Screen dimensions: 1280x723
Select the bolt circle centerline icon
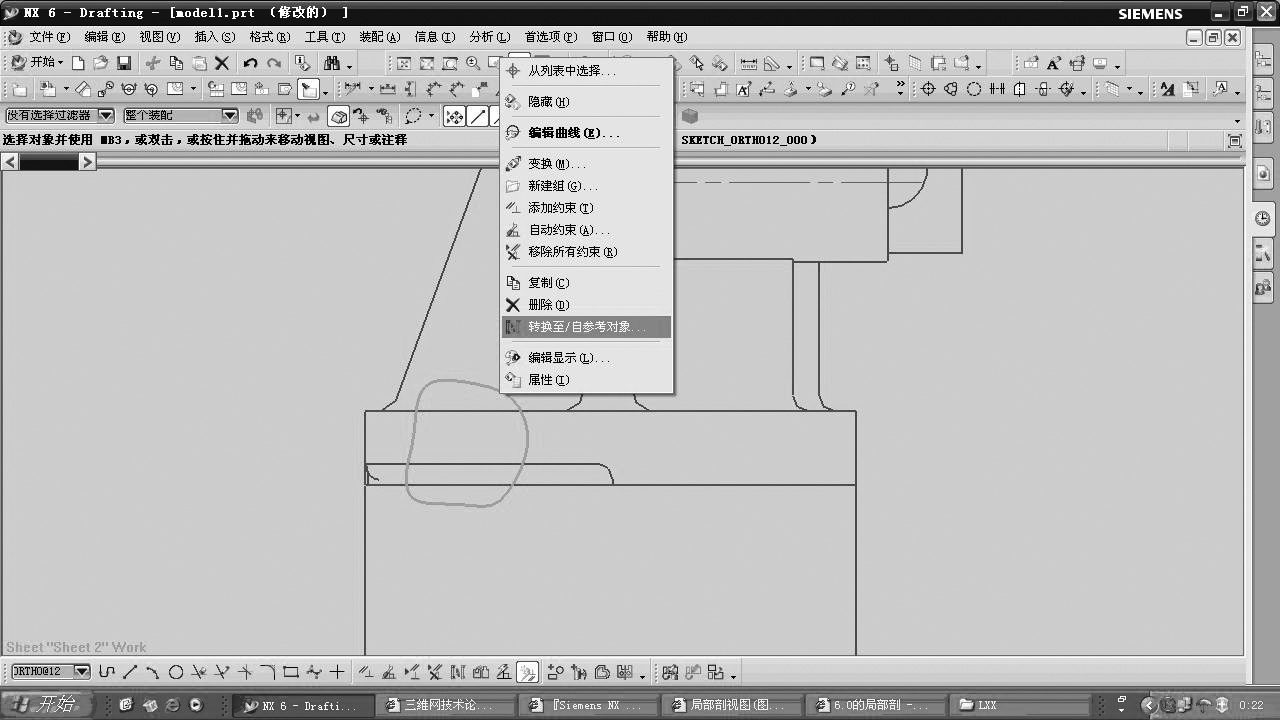(950, 89)
